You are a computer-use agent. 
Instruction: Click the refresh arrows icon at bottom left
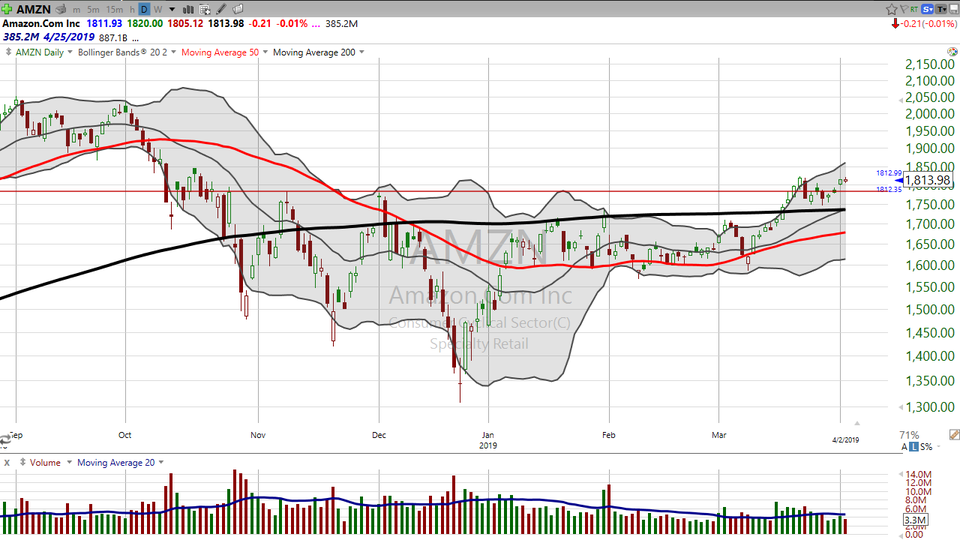[x=5, y=439]
